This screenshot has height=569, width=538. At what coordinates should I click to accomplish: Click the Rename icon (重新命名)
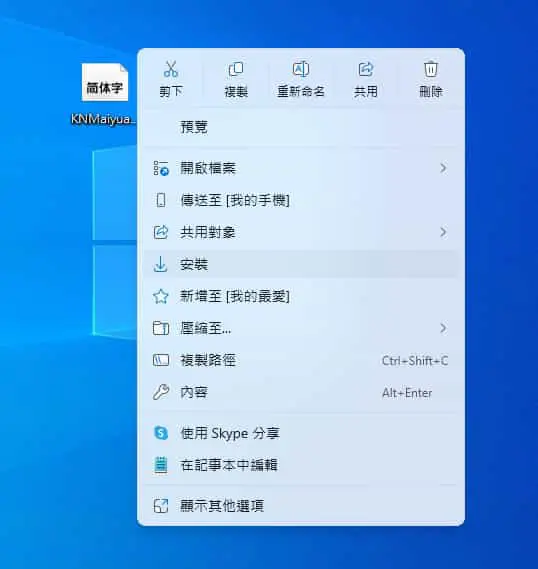pyautogui.click(x=301, y=69)
